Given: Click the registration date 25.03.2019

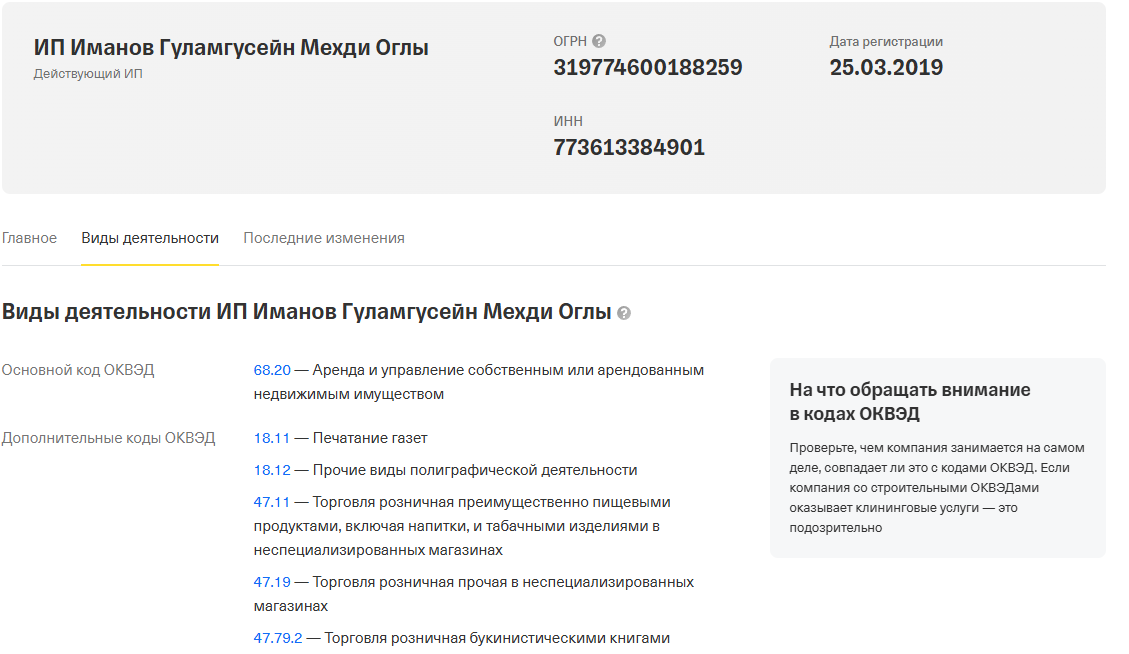Looking at the screenshot, I should [886, 68].
